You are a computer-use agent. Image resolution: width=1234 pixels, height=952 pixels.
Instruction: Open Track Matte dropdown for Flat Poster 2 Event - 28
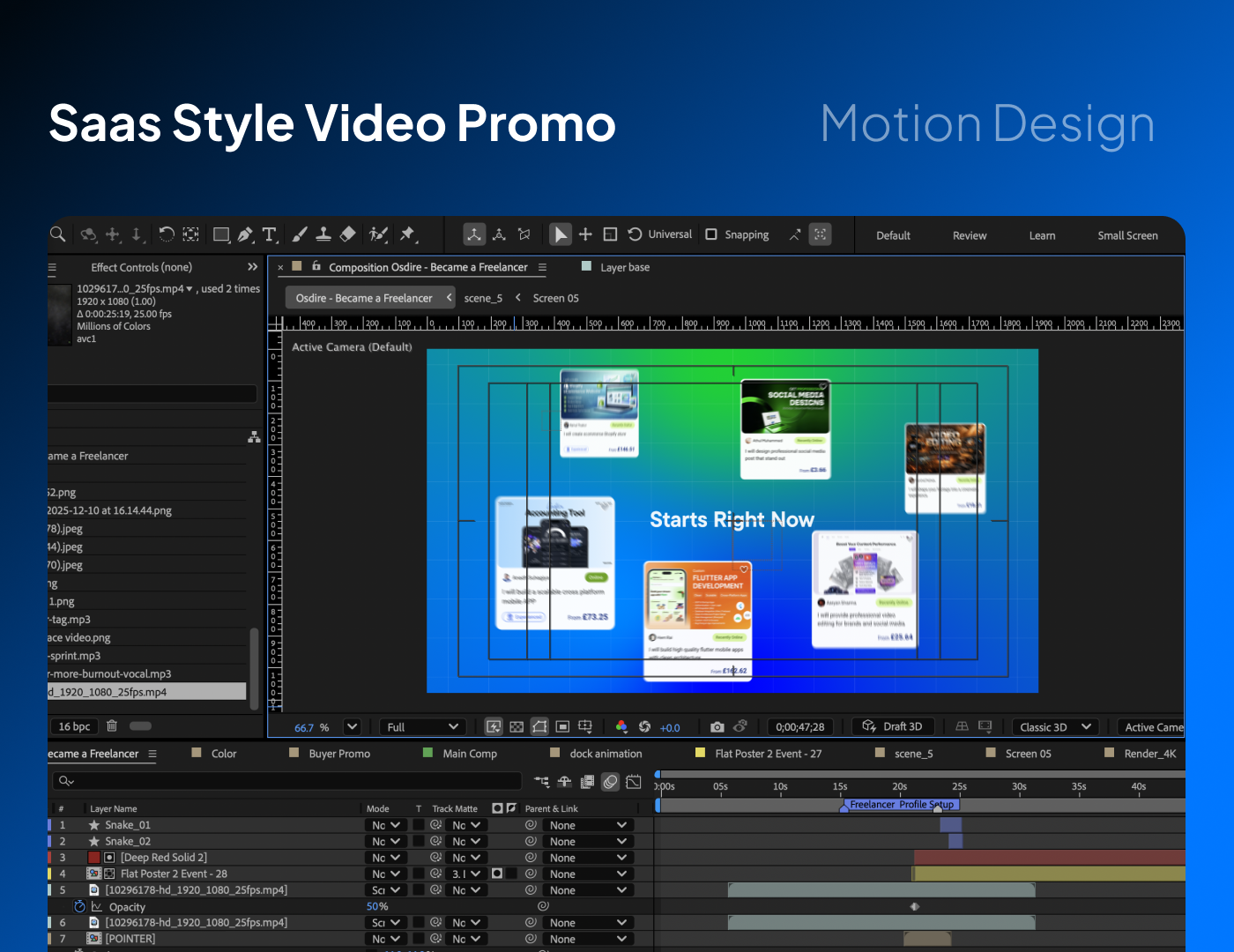pos(465,874)
